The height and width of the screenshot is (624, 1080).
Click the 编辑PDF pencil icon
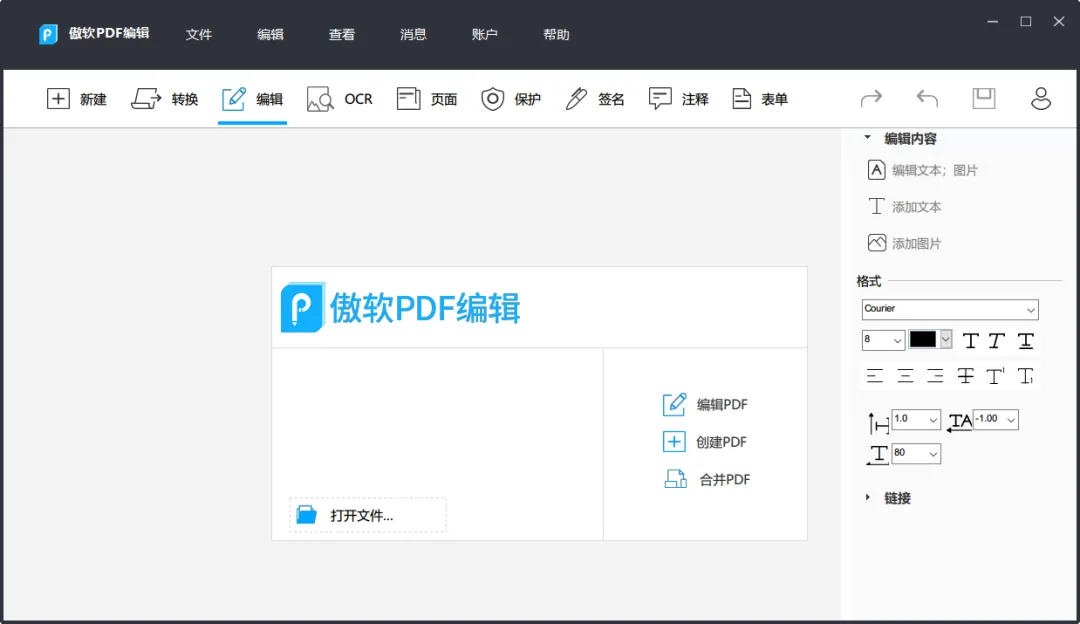click(x=674, y=404)
